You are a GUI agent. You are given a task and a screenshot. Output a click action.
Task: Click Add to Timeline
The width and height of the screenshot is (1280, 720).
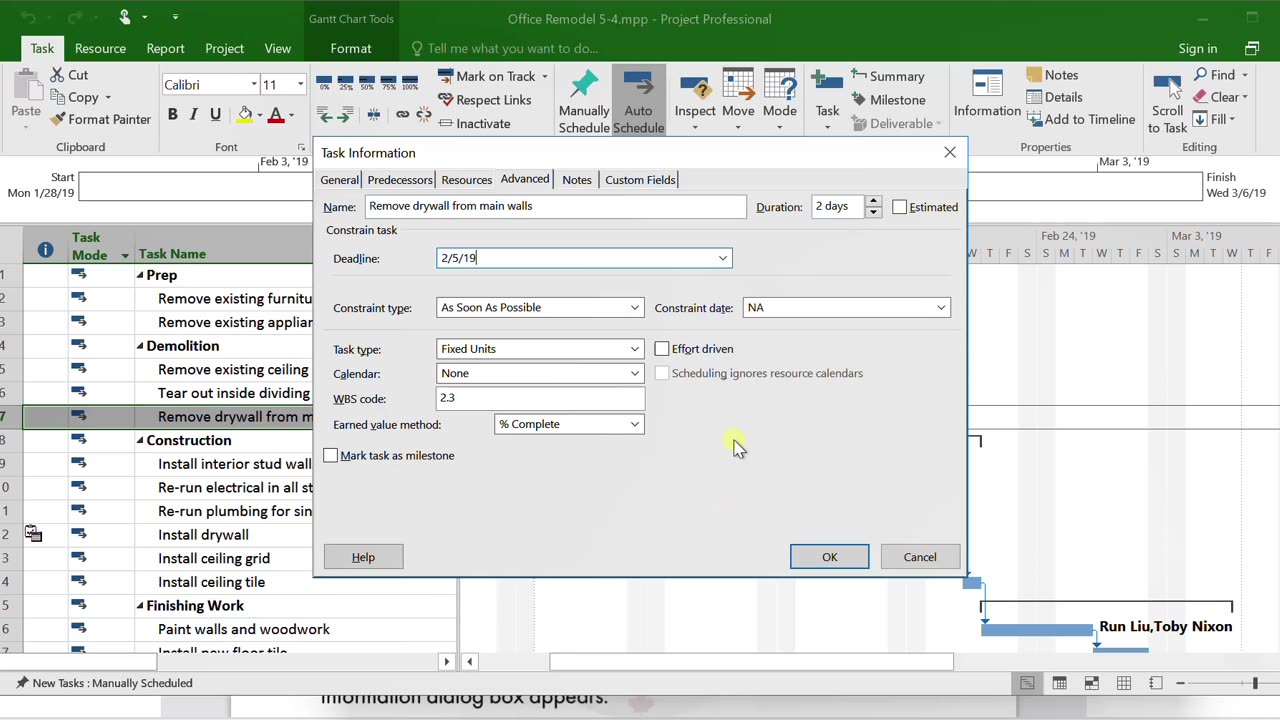[x=1081, y=119]
